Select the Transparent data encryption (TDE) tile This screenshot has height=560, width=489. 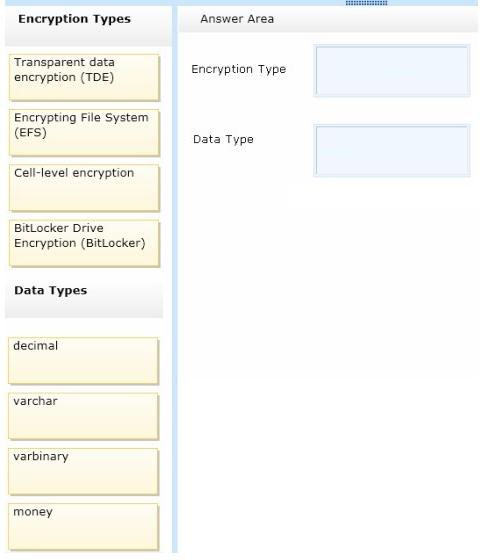84,78
